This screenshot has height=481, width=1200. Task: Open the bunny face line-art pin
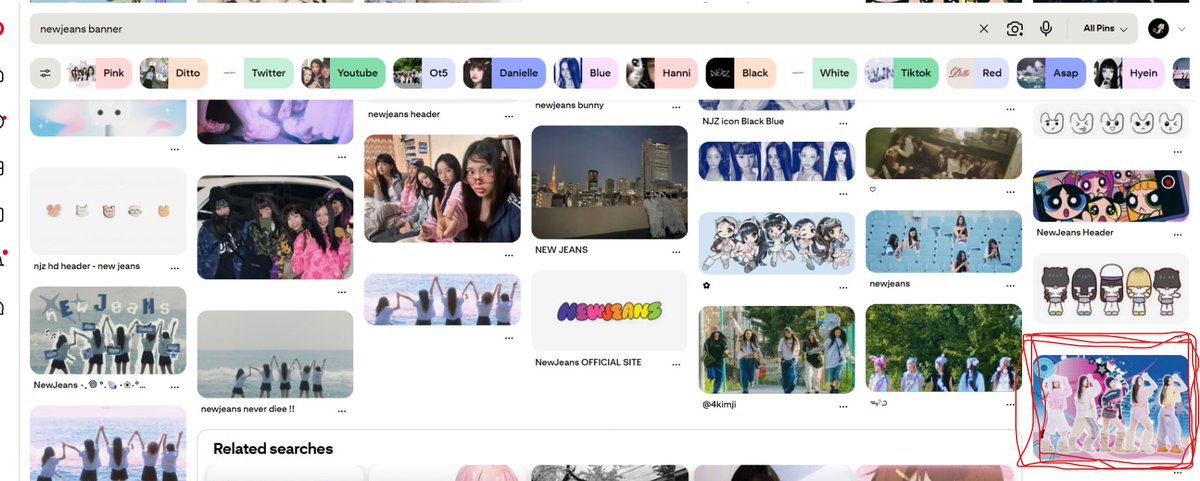point(1110,122)
